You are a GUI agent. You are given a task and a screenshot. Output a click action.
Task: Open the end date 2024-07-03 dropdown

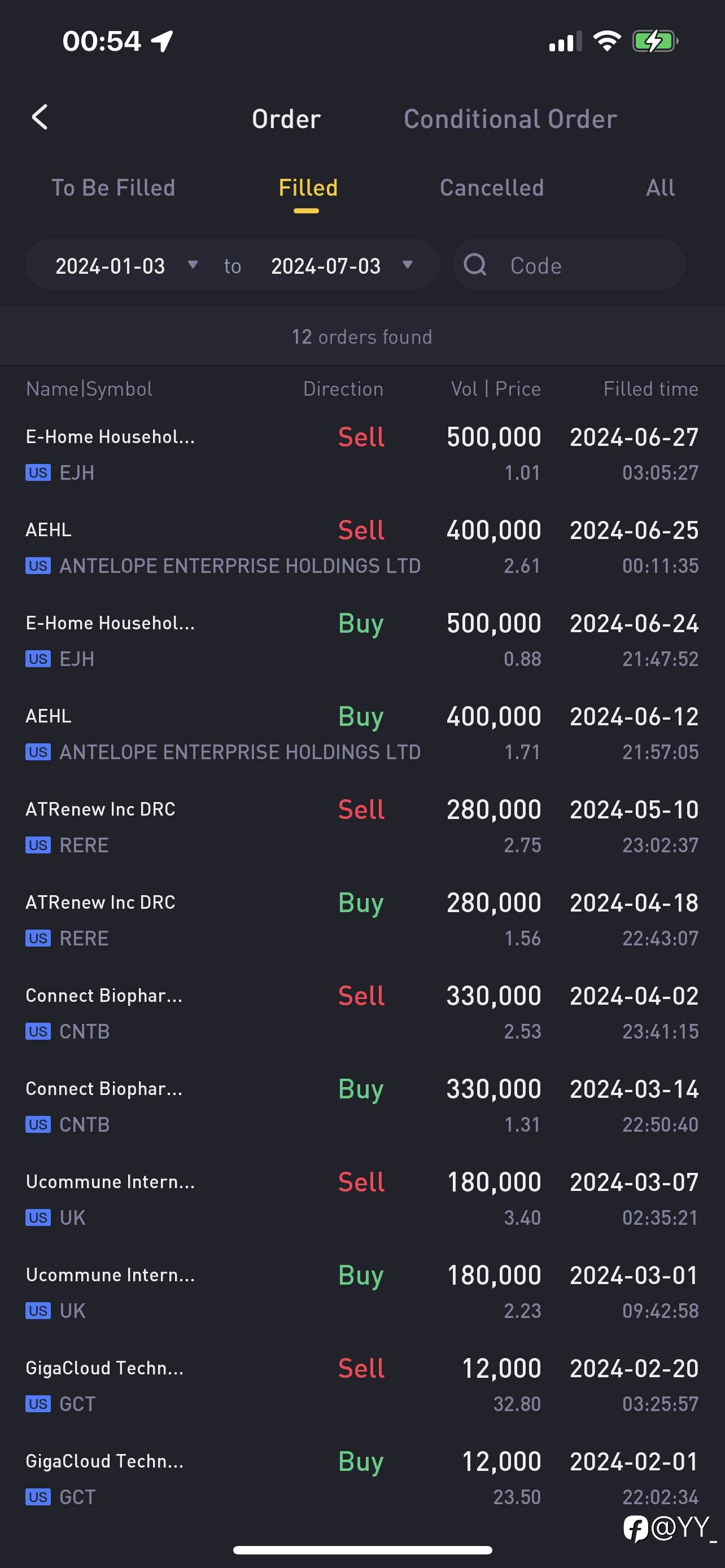tap(342, 265)
